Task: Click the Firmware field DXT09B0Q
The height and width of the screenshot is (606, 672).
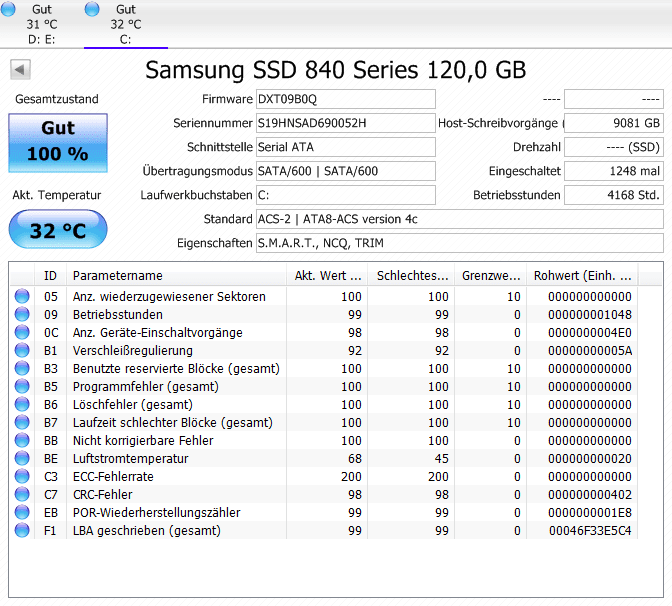Action: click(345, 99)
